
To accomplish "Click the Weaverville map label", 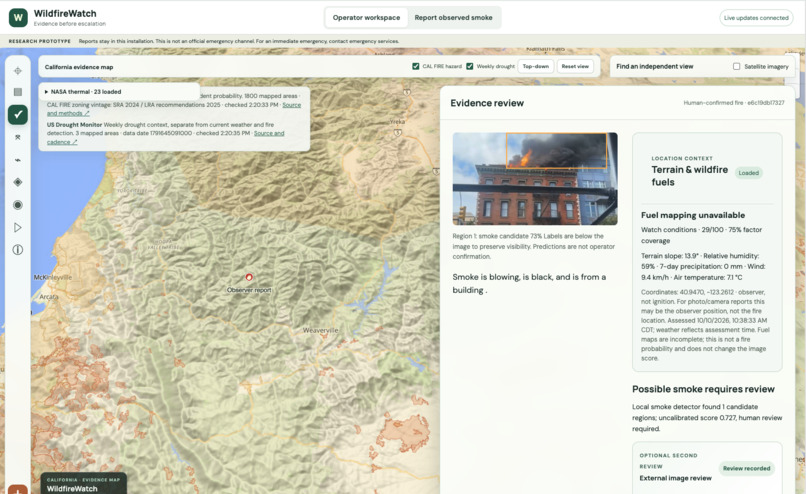I will pyautogui.click(x=320, y=330).
